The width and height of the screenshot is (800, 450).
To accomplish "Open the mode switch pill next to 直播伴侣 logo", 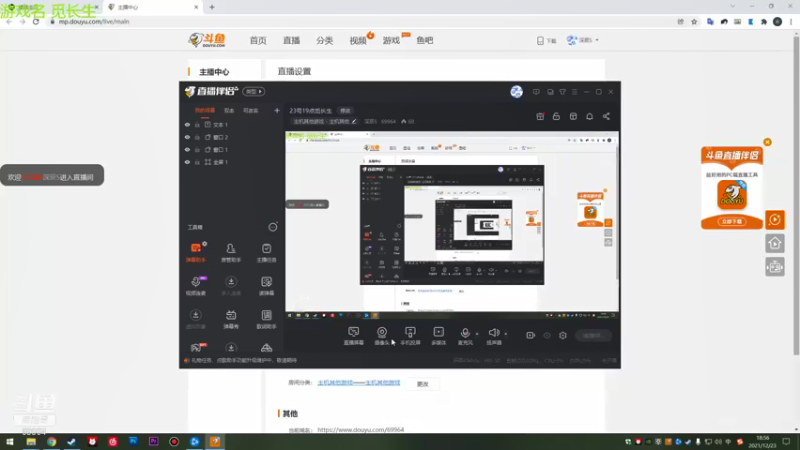I will click(x=254, y=92).
